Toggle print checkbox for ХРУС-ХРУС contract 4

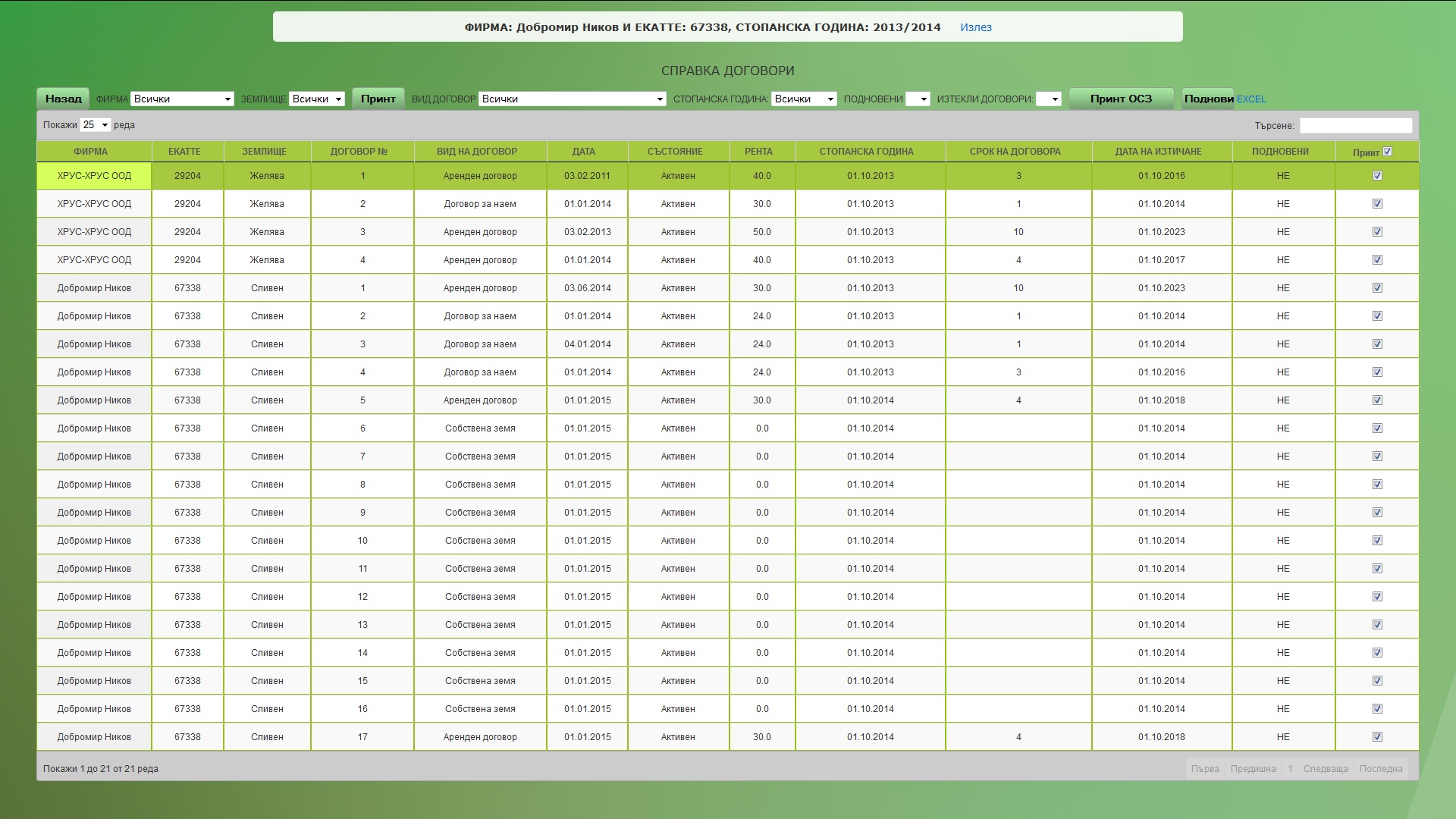[1377, 260]
